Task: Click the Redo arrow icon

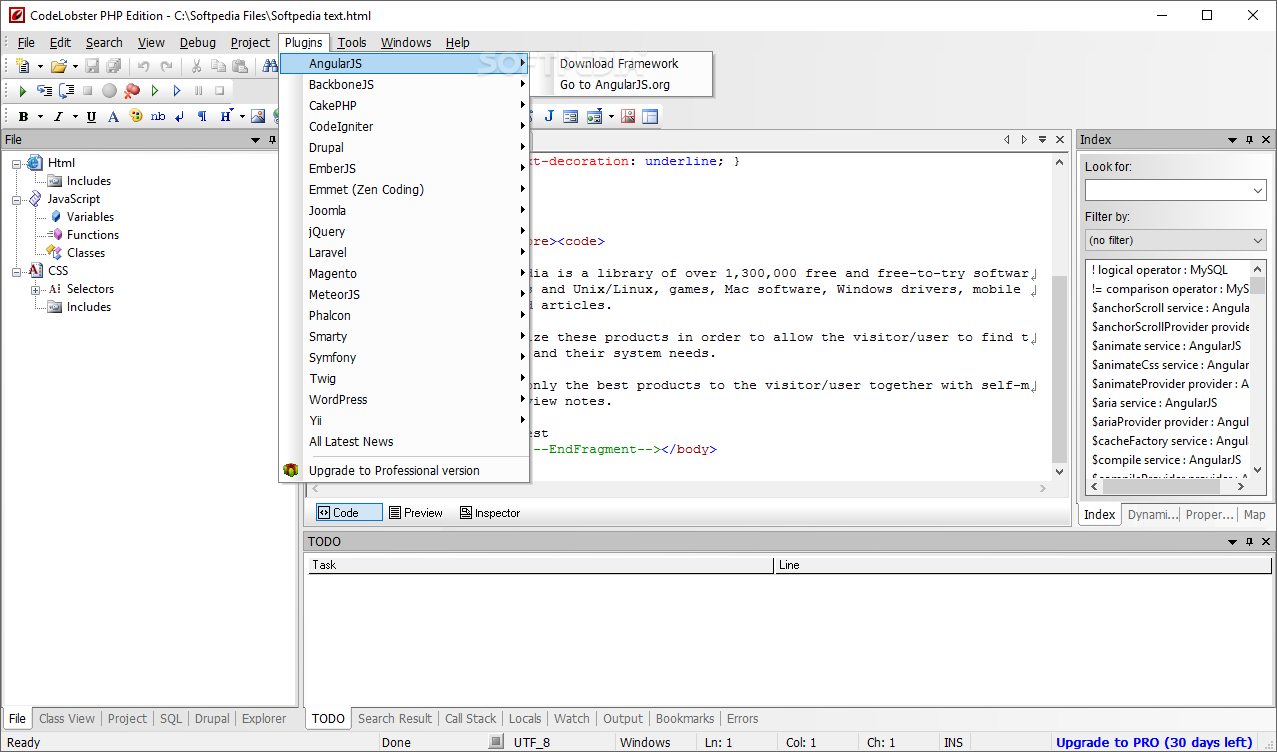Action: point(166,66)
